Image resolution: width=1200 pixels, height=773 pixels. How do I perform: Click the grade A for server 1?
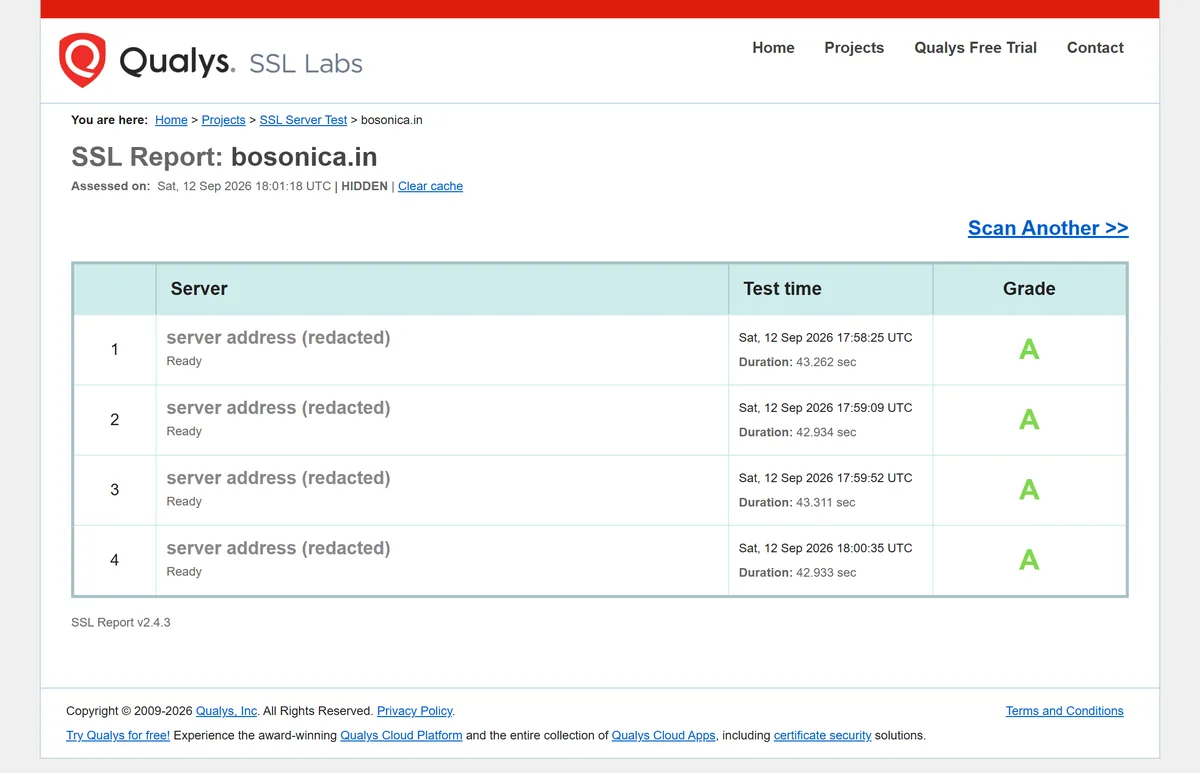[x=1029, y=350]
